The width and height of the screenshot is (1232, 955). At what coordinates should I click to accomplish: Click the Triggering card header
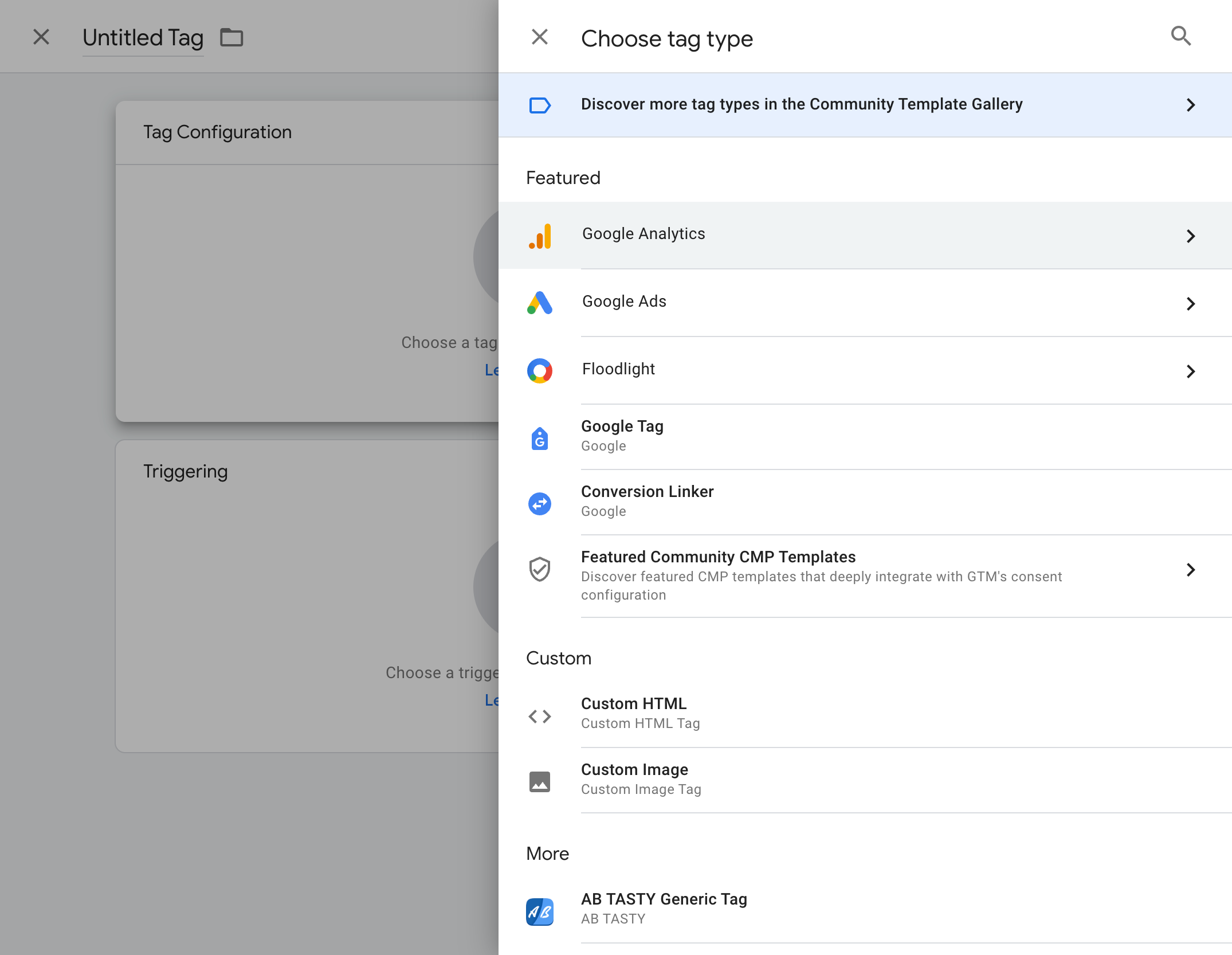(186, 471)
